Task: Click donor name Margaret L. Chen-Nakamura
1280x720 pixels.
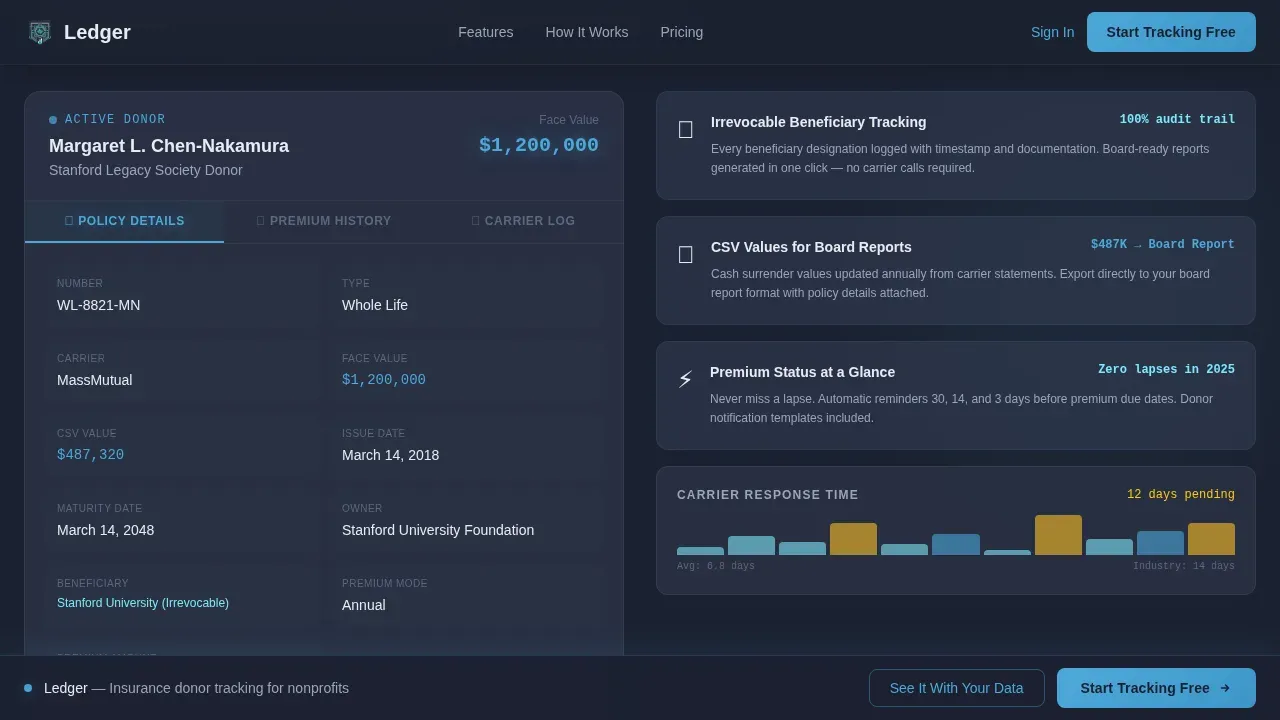Action: (169, 146)
